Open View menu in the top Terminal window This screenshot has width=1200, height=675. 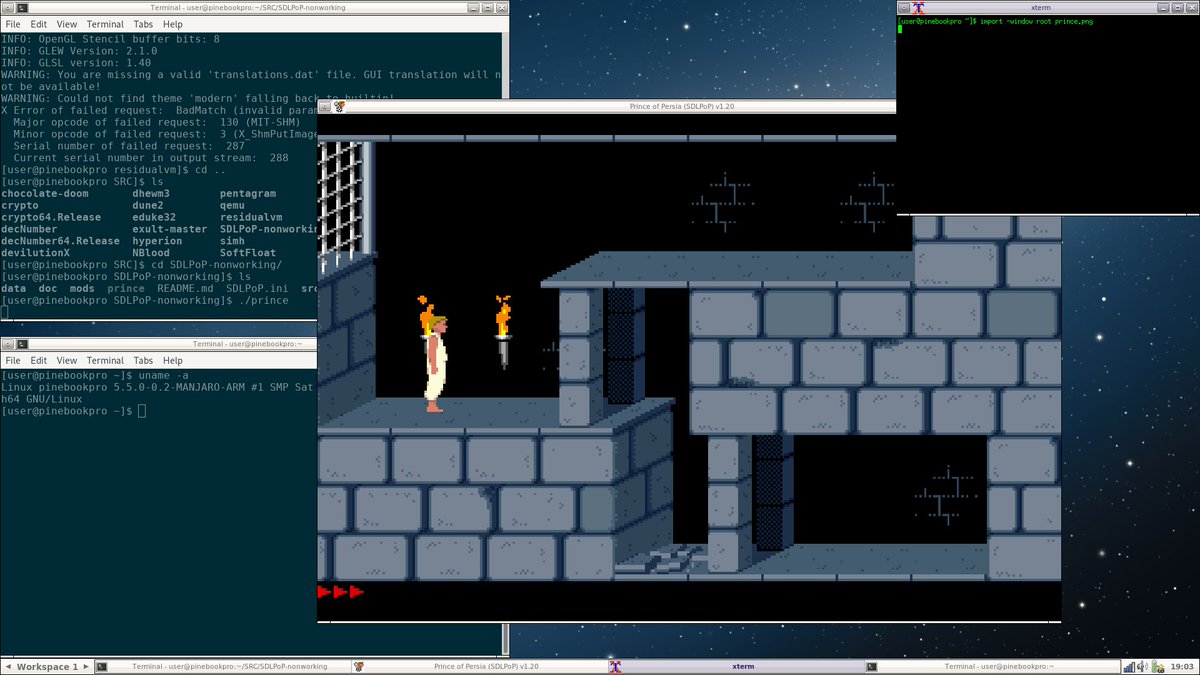point(67,24)
